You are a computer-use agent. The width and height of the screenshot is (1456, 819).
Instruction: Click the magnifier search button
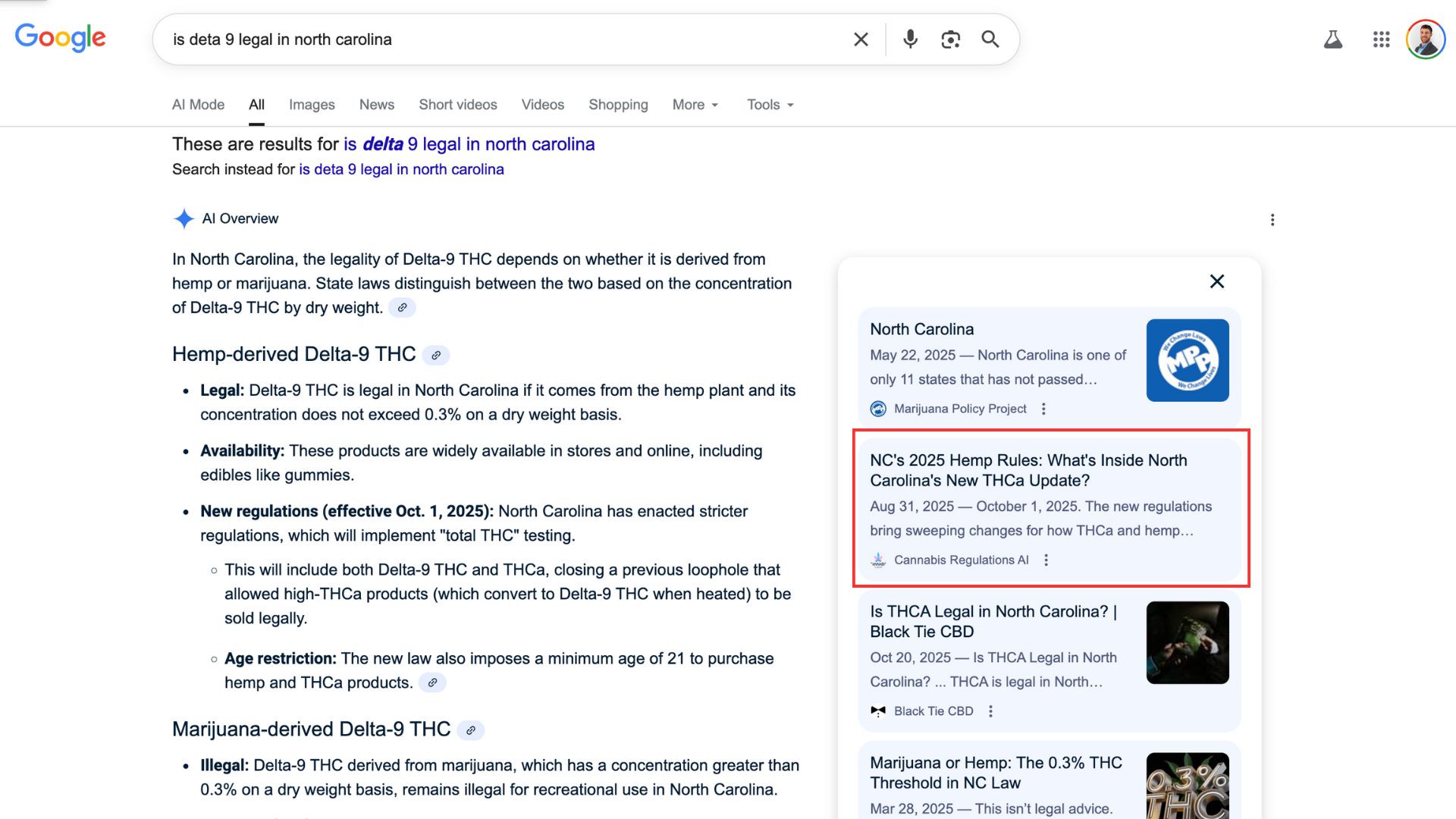point(990,39)
